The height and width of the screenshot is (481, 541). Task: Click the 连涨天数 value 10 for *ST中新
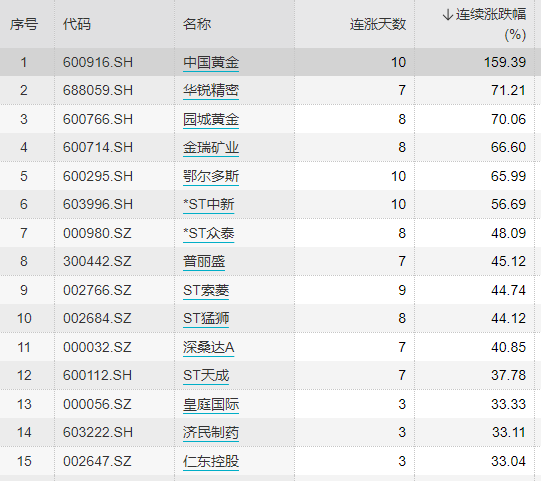pos(399,204)
